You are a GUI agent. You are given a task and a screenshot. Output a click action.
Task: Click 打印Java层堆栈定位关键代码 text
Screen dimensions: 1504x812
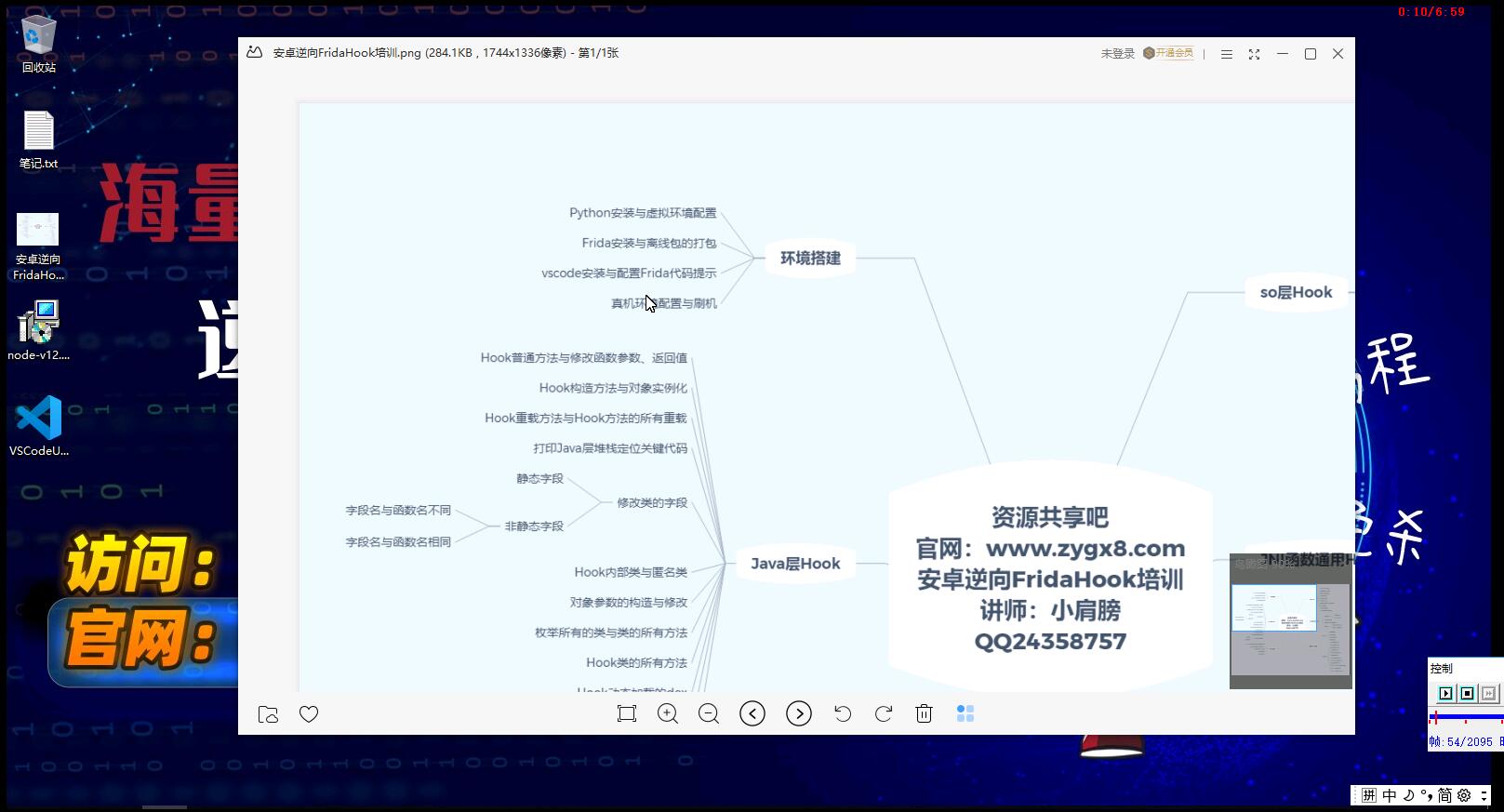(610, 448)
